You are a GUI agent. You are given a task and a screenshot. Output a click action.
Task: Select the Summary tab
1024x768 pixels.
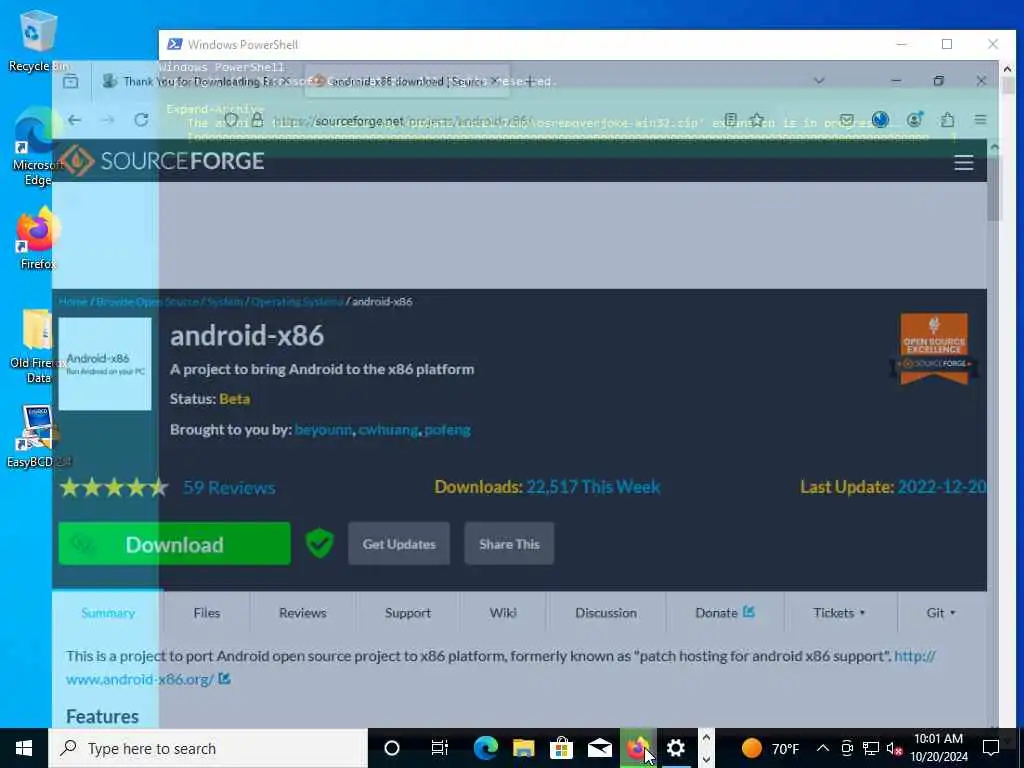pyautogui.click(x=108, y=613)
